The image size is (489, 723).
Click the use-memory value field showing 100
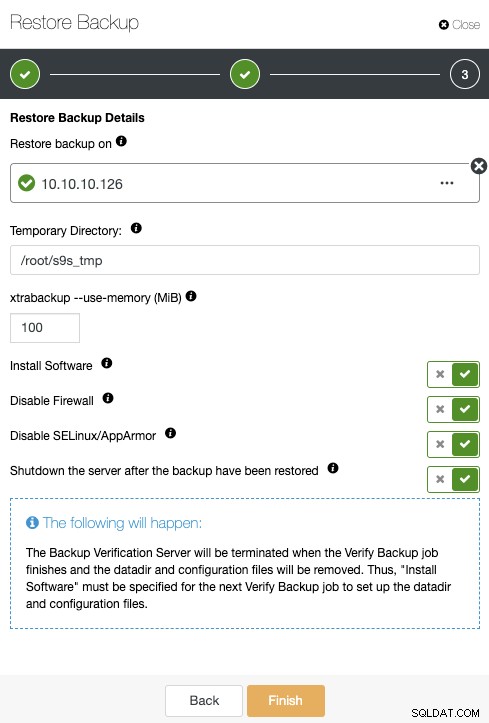(45, 328)
